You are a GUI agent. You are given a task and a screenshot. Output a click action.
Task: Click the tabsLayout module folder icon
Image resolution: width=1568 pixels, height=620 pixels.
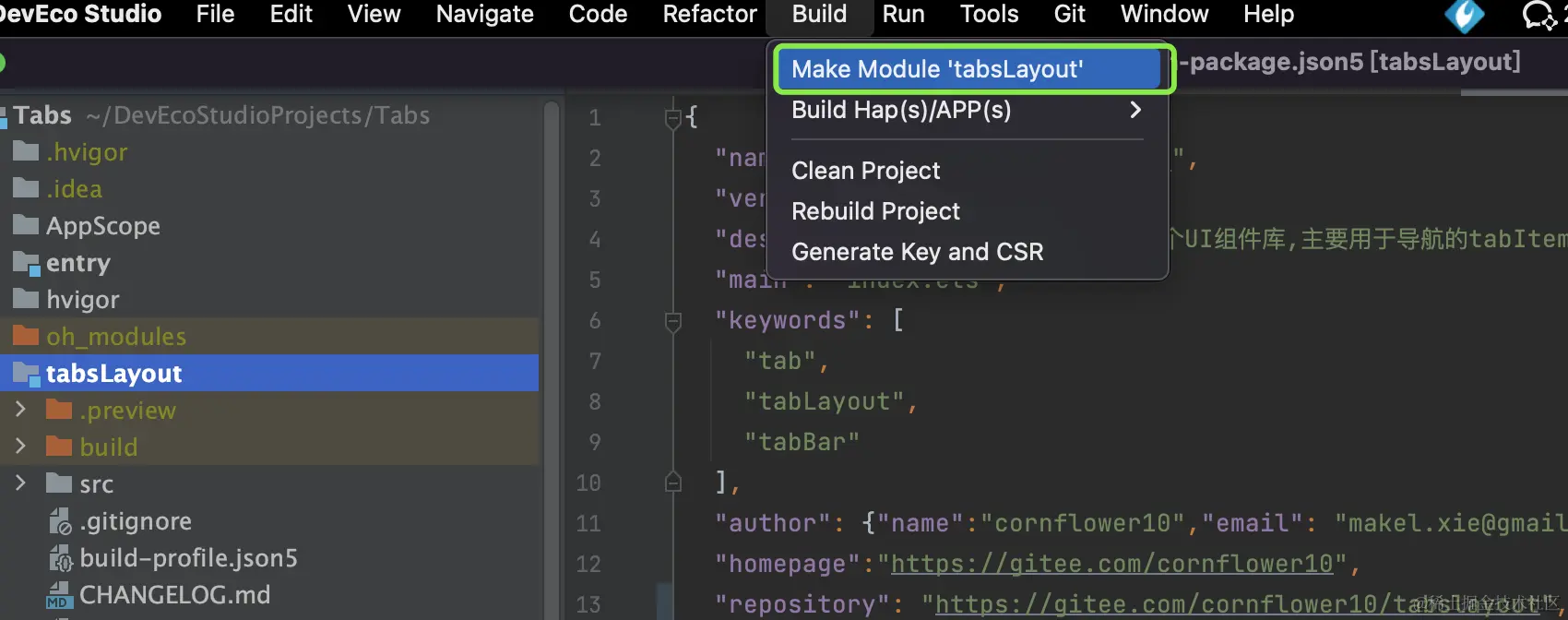[x=26, y=374]
